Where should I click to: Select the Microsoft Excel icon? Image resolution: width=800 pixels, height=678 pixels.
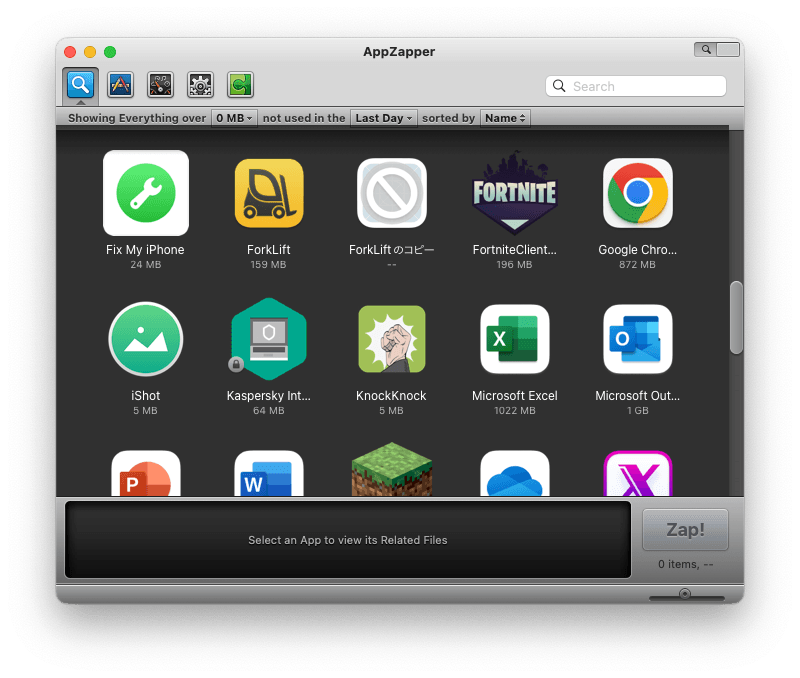(x=514, y=339)
